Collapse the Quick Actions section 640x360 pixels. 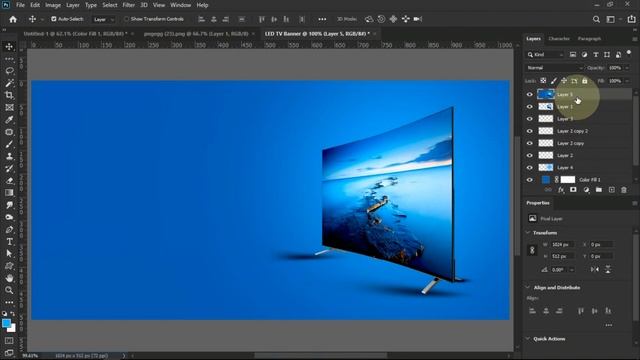coord(528,339)
